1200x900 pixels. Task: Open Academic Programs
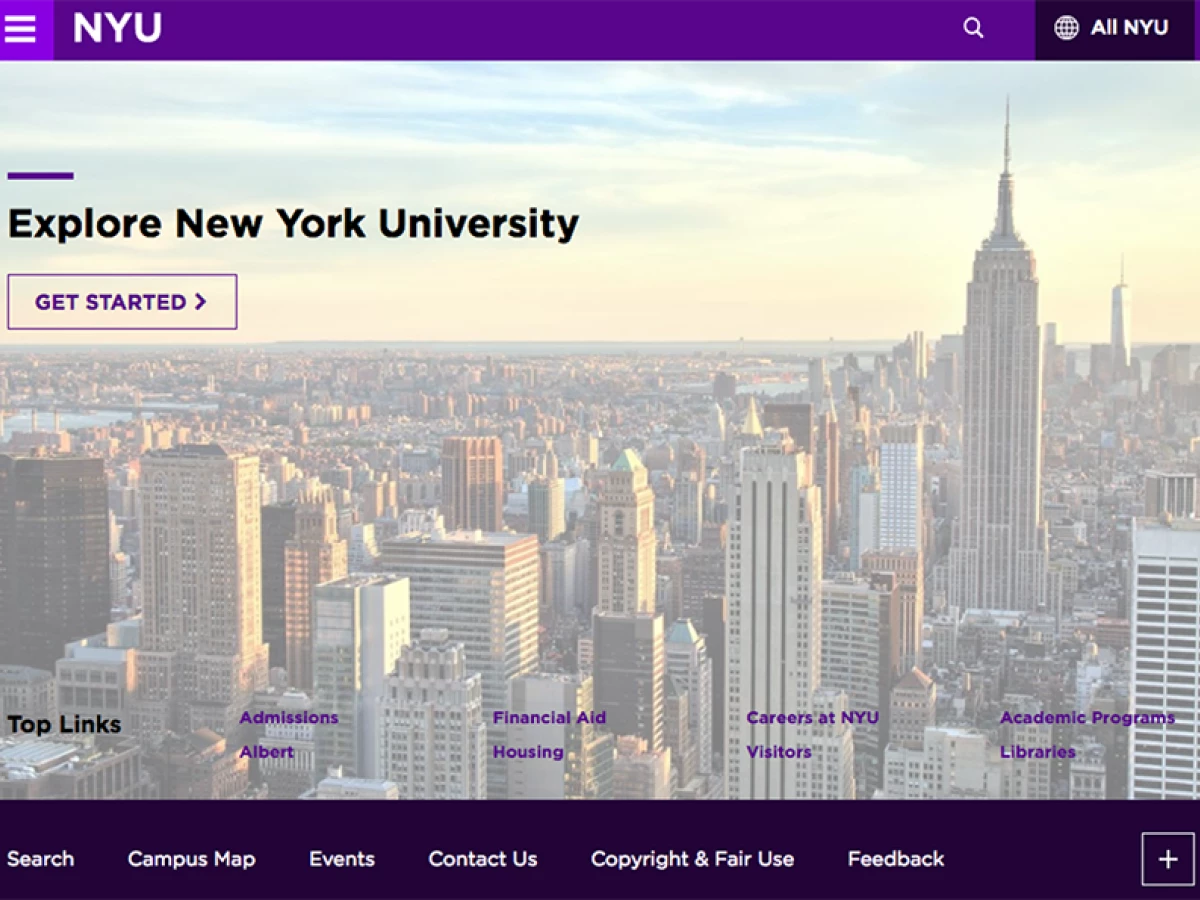tap(1087, 718)
